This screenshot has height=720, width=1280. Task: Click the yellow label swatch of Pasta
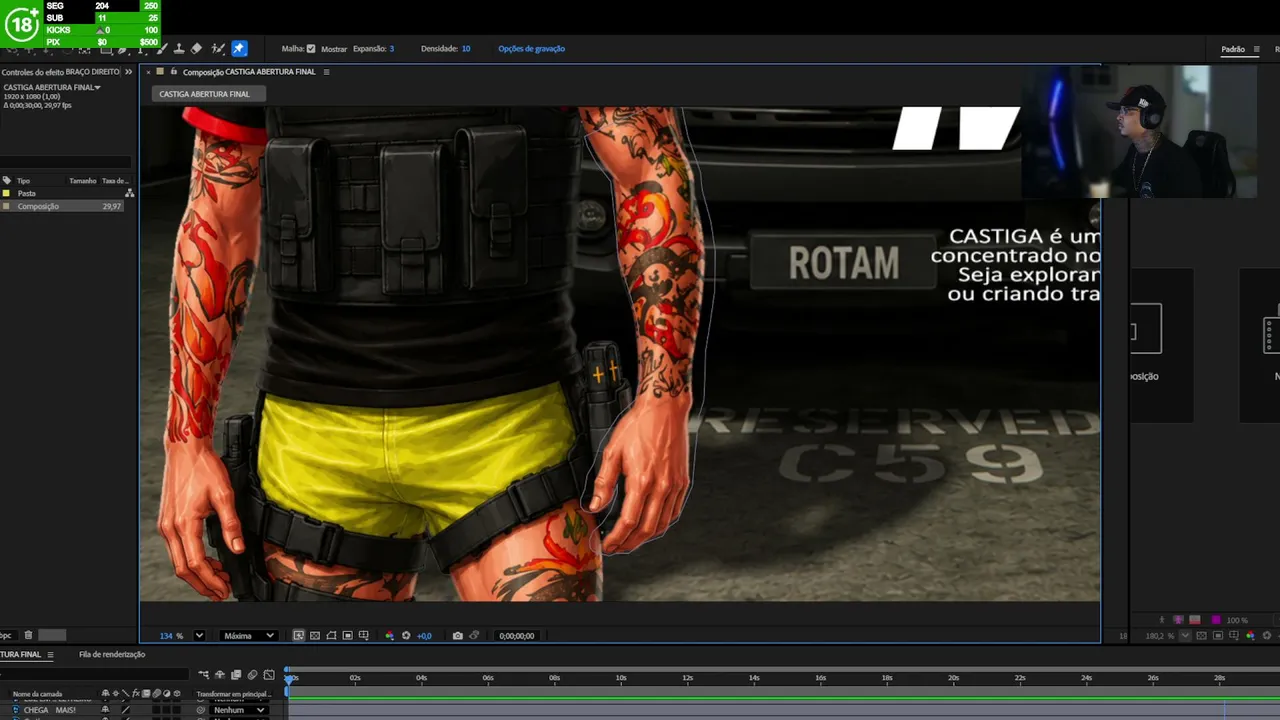pyautogui.click(x=7, y=193)
